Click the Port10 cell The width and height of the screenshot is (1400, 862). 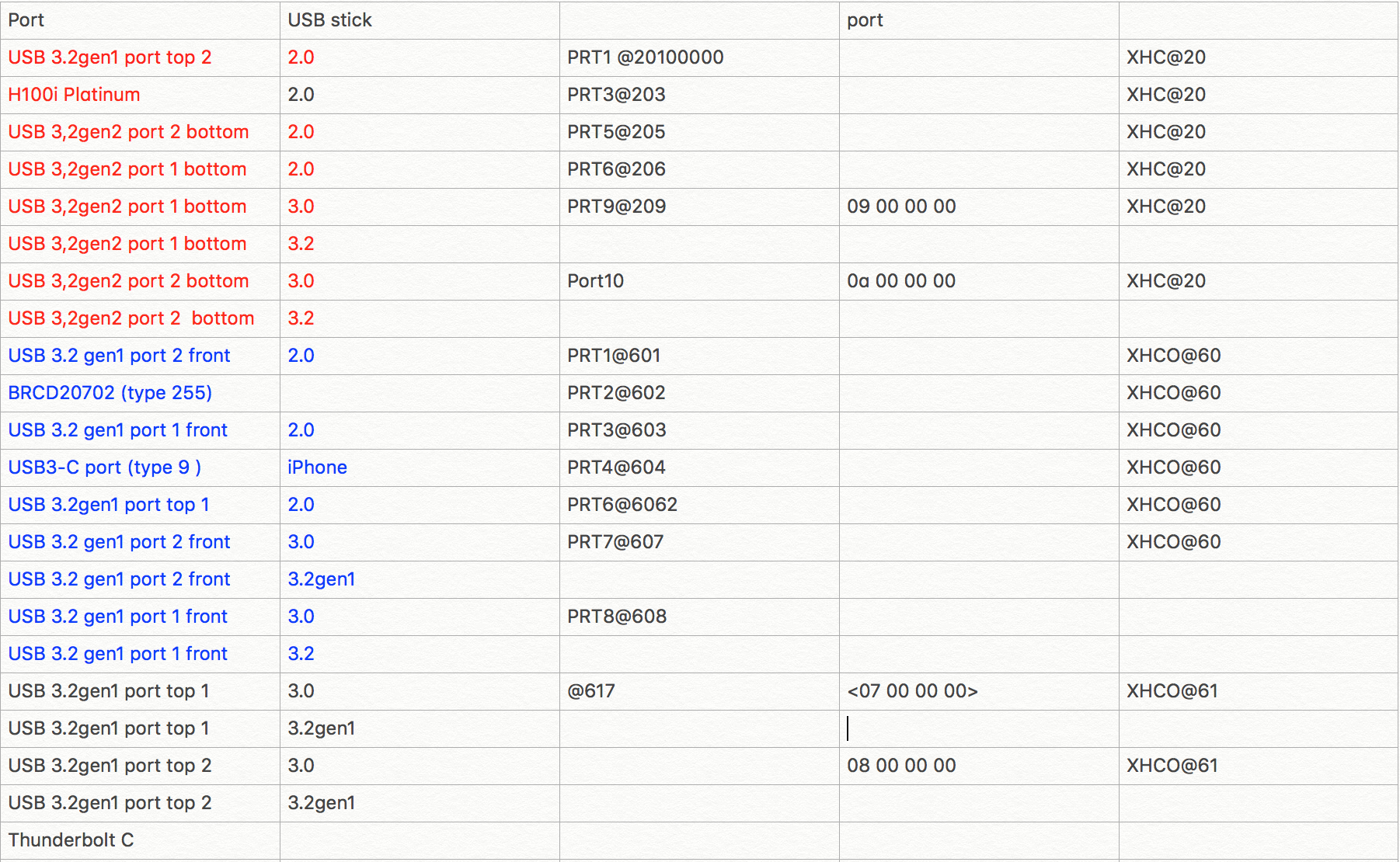click(595, 281)
